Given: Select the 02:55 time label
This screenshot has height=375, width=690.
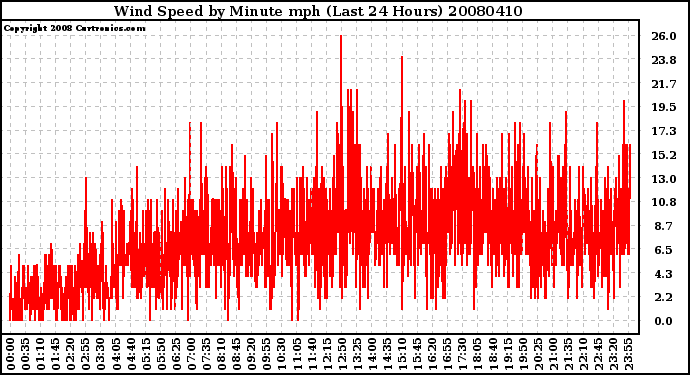Looking at the screenshot, I should click(85, 354).
